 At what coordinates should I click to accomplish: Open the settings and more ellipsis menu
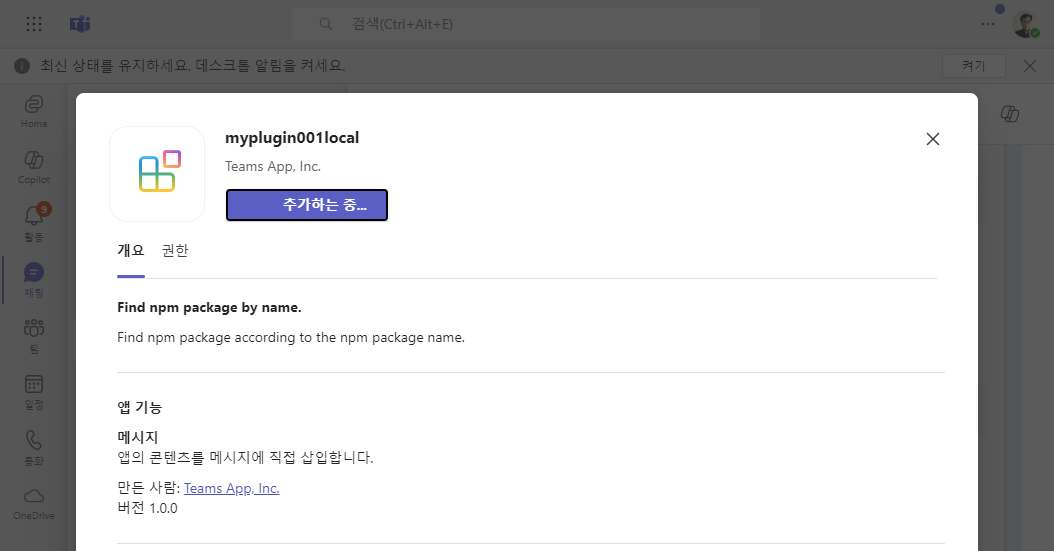coord(987,24)
